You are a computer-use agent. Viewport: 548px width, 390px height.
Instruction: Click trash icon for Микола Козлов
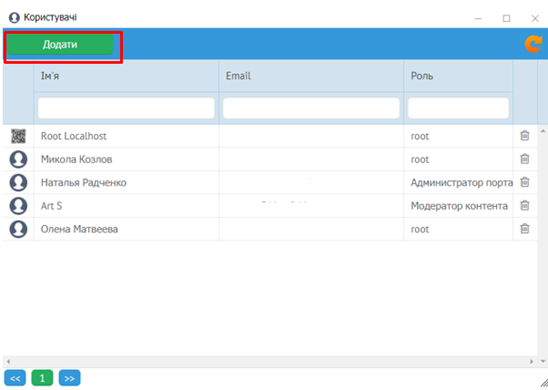[525, 159]
